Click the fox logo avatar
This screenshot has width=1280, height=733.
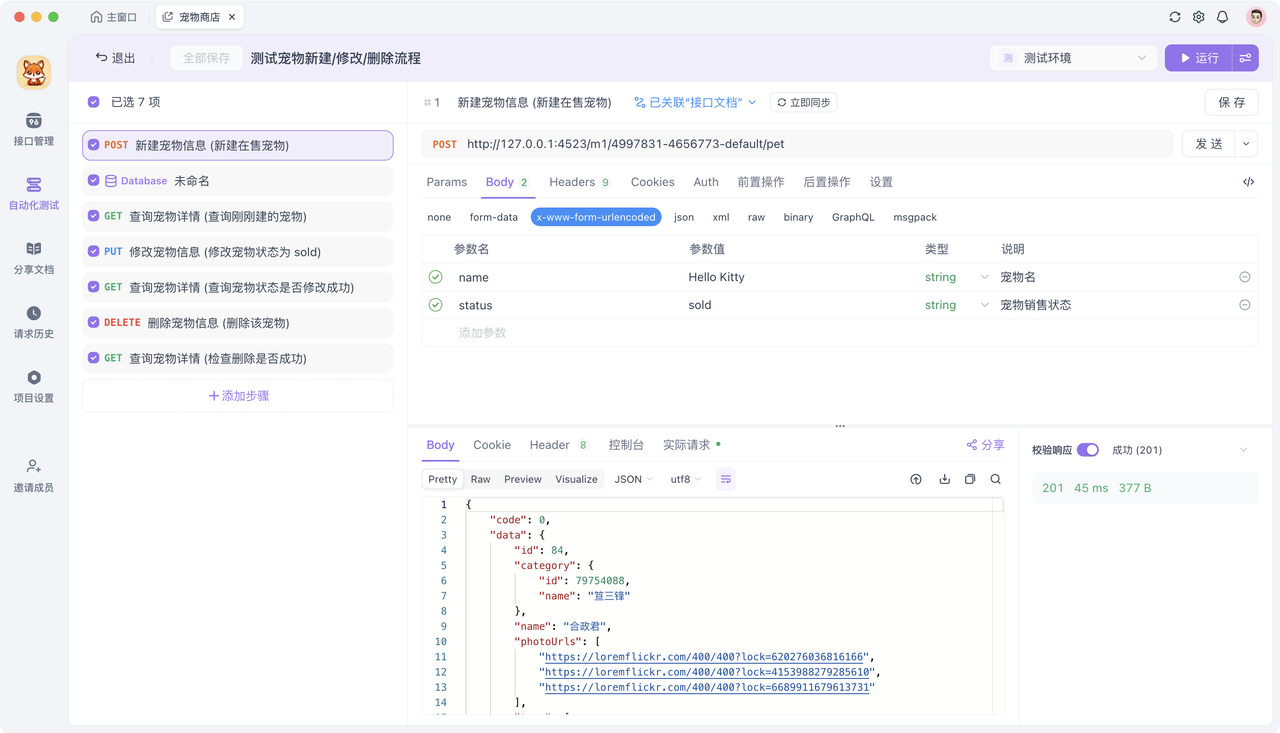[x=34, y=72]
